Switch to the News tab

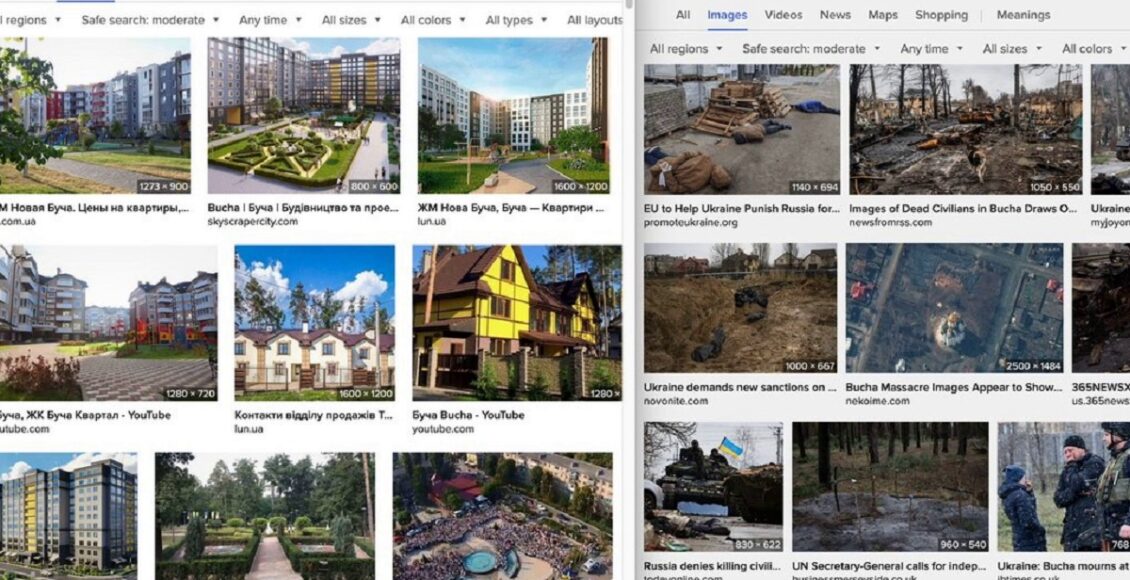(x=835, y=14)
